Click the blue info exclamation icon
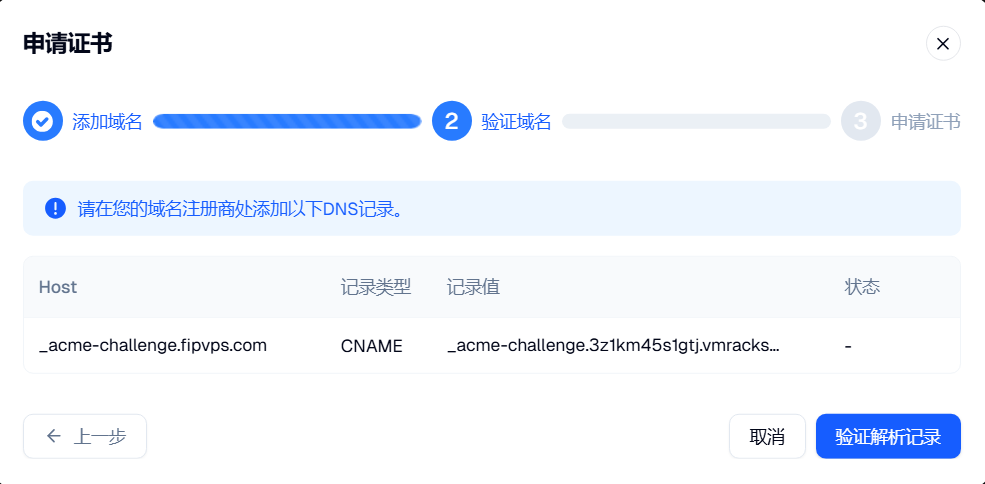985x484 pixels. (x=55, y=208)
